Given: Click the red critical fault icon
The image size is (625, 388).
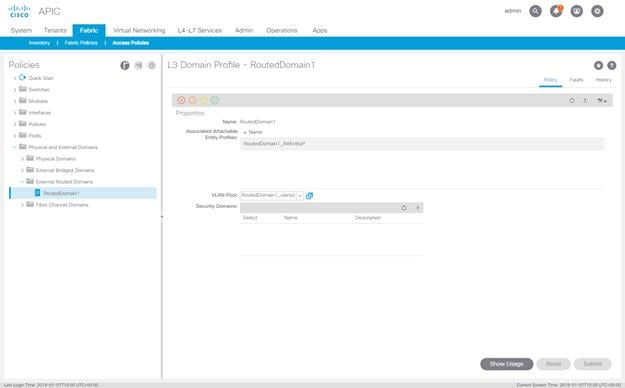Looking at the screenshot, I should [x=181, y=100].
